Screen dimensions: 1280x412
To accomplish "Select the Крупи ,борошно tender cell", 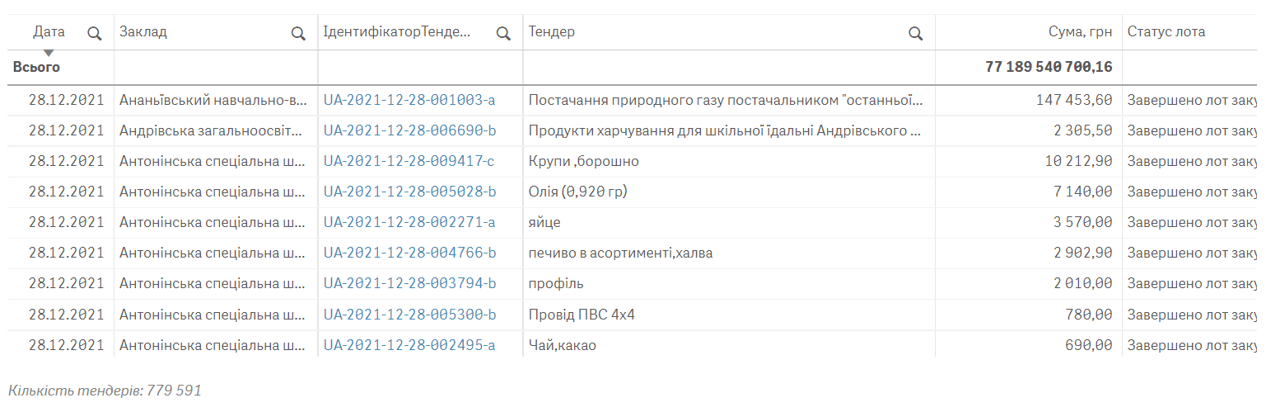I will tap(583, 161).
